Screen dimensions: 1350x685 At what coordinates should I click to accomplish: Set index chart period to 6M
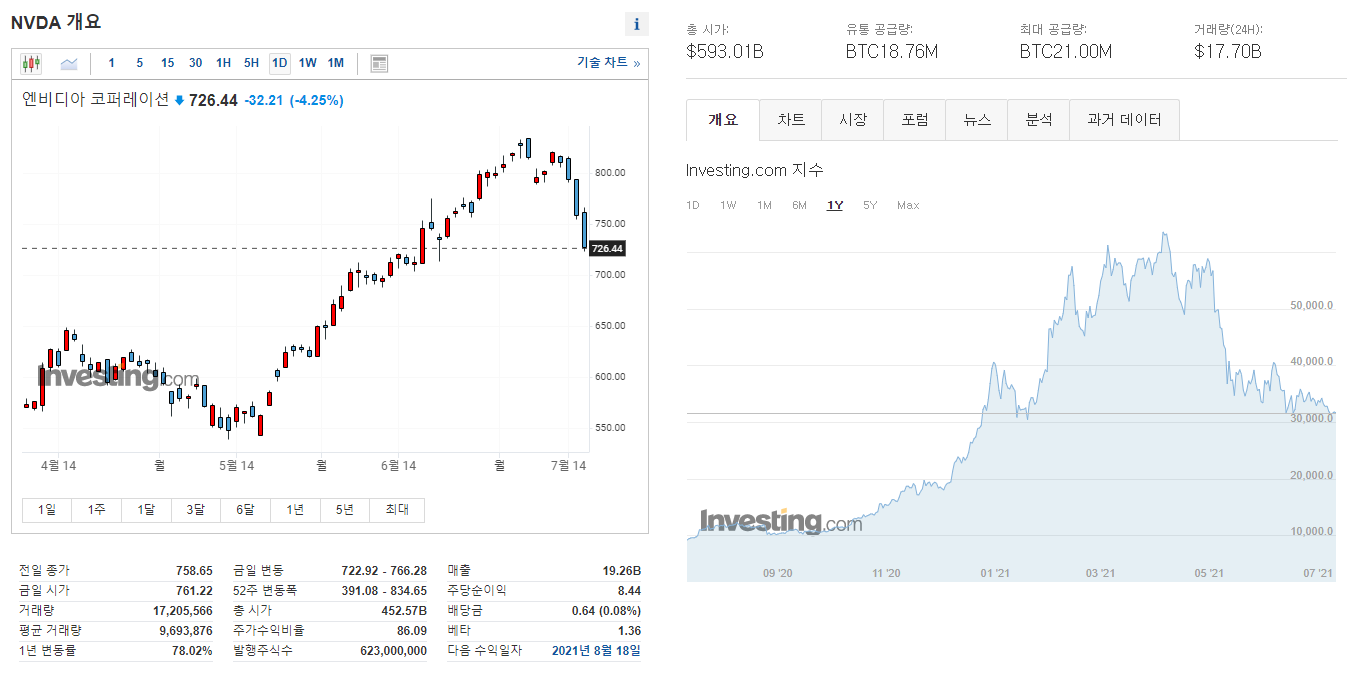[x=799, y=205]
